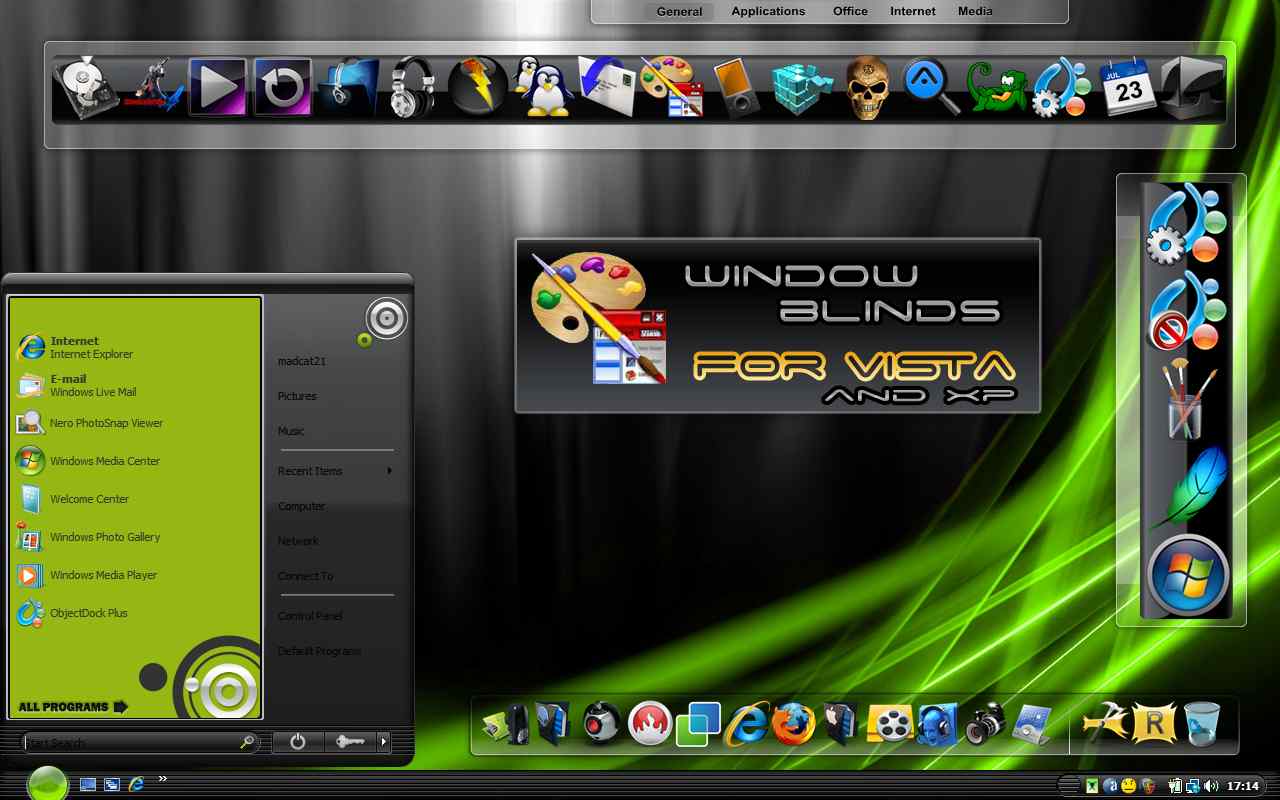1280x800 pixels.
Task: Open the paintbrushes in cup icon in side dock
Action: [1187, 398]
